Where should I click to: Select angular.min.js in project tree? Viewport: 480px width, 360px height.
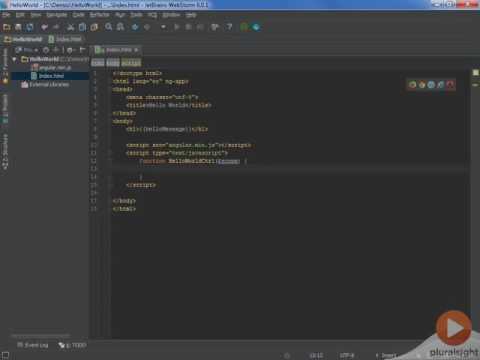[x=51, y=67]
